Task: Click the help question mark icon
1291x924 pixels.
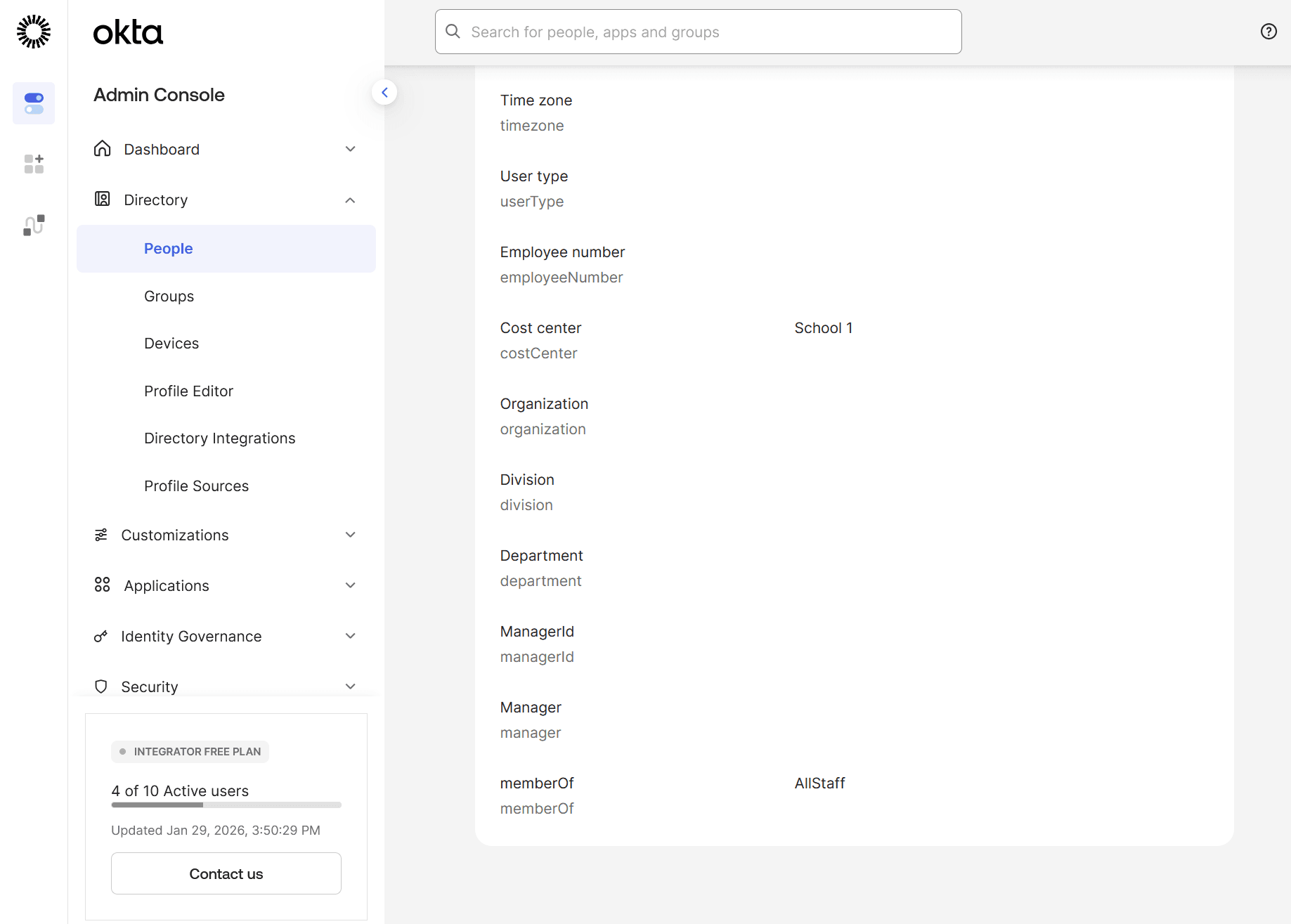Action: click(x=1269, y=31)
